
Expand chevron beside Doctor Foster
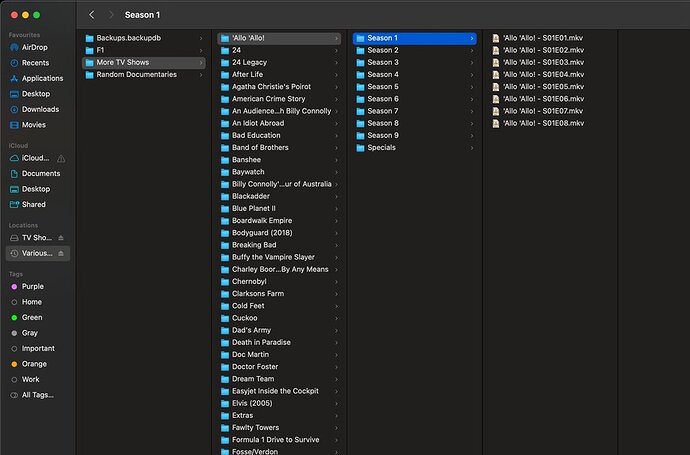click(336, 367)
